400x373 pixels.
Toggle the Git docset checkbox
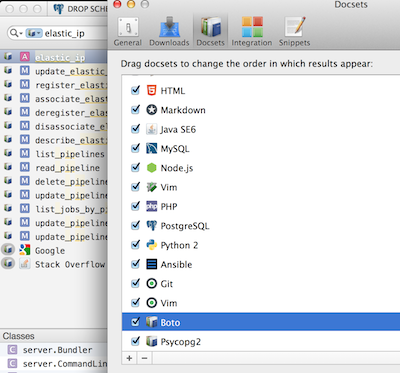click(x=135, y=284)
